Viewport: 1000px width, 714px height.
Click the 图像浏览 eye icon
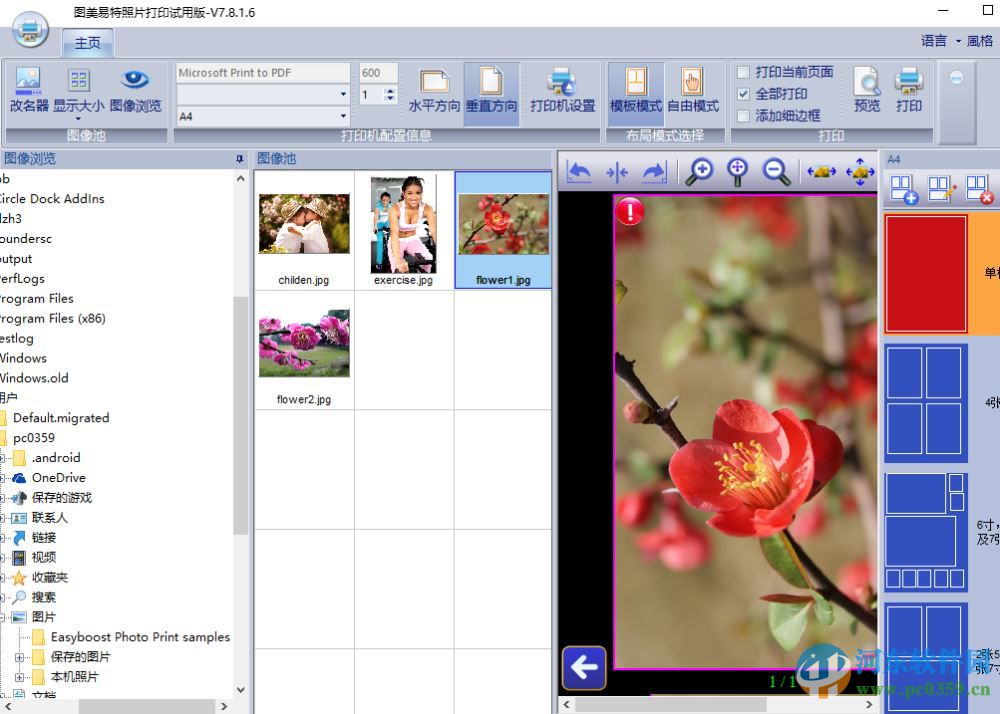135,90
